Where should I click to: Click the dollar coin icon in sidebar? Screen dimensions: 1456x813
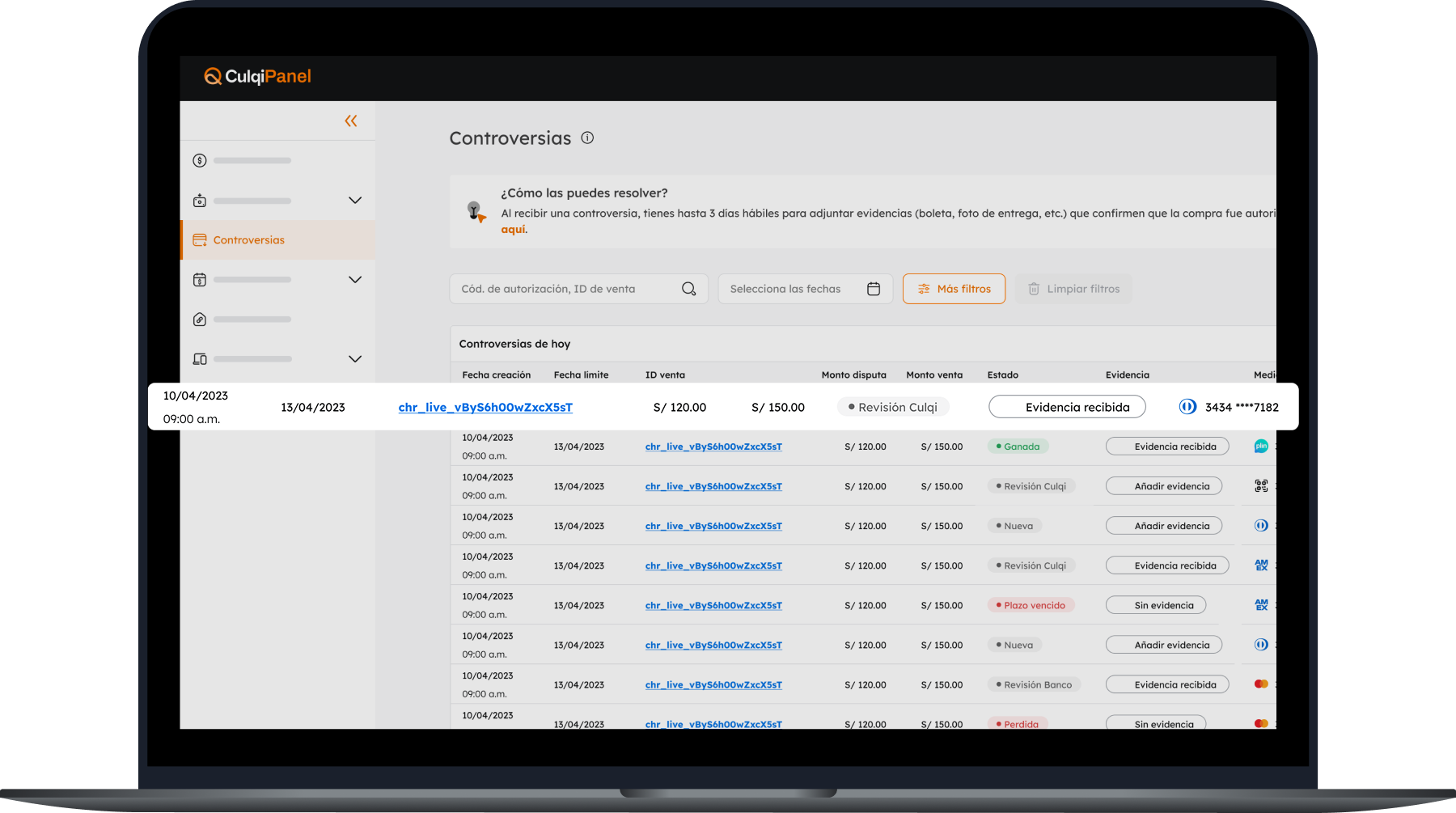[x=200, y=161]
